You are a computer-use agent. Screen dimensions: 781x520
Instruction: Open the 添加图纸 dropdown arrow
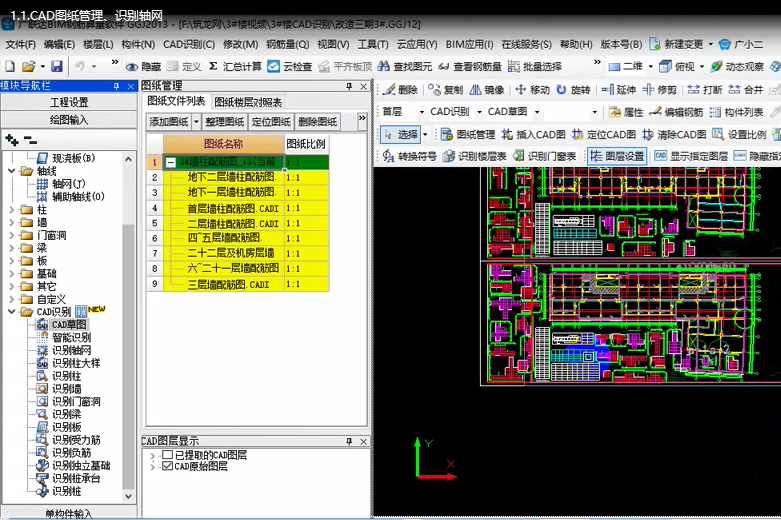(195, 121)
